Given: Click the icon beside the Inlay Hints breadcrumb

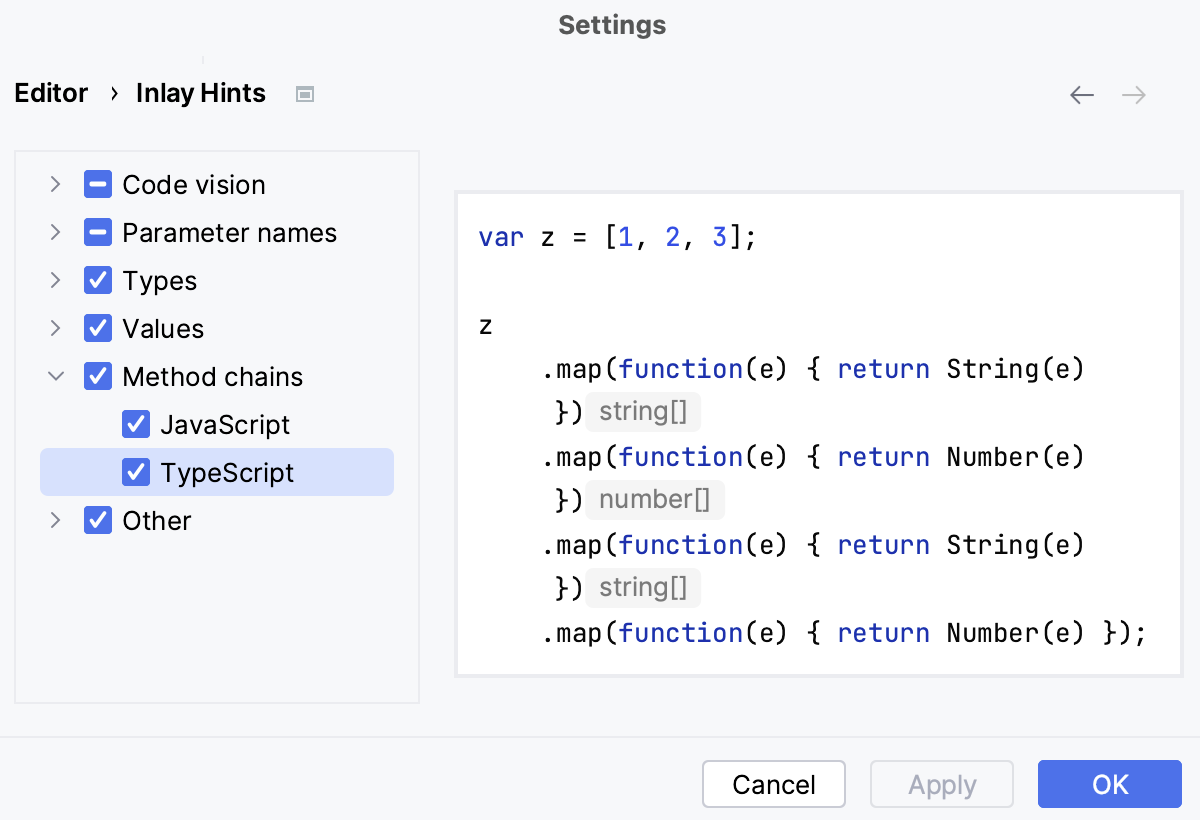Looking at the screenshot, I should 304,93.
